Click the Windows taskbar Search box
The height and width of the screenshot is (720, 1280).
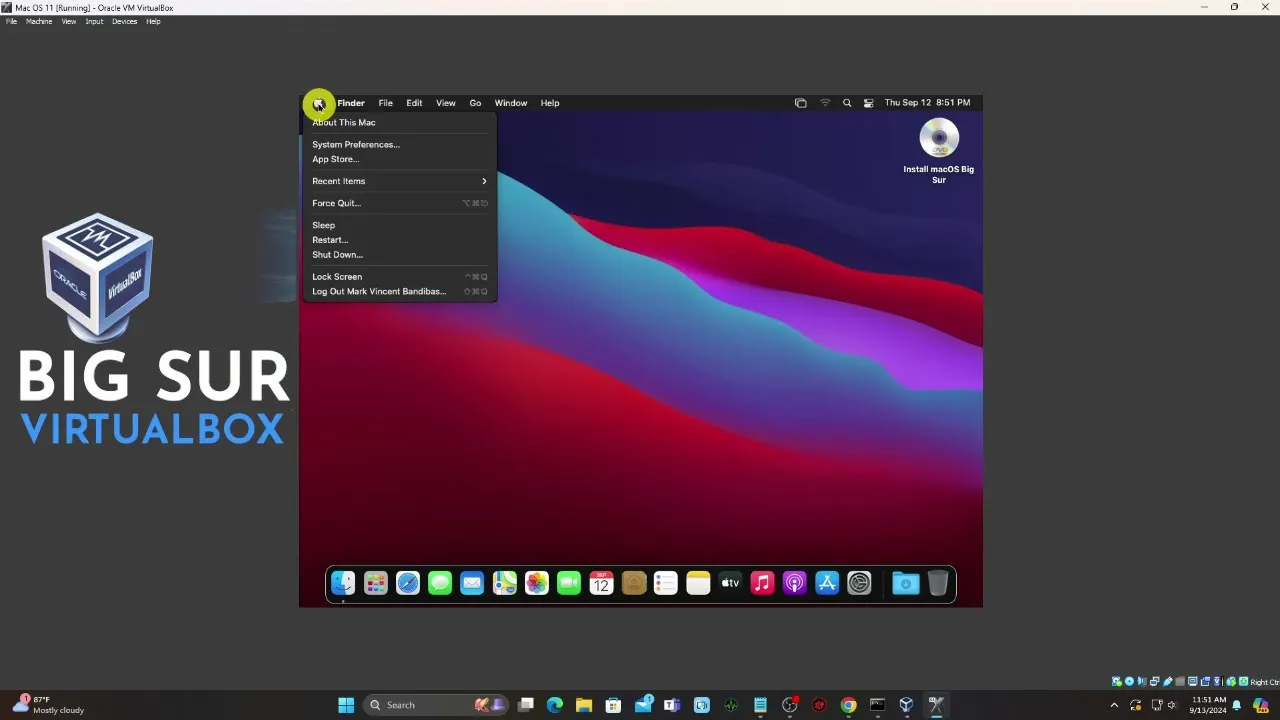click(438, 705)
